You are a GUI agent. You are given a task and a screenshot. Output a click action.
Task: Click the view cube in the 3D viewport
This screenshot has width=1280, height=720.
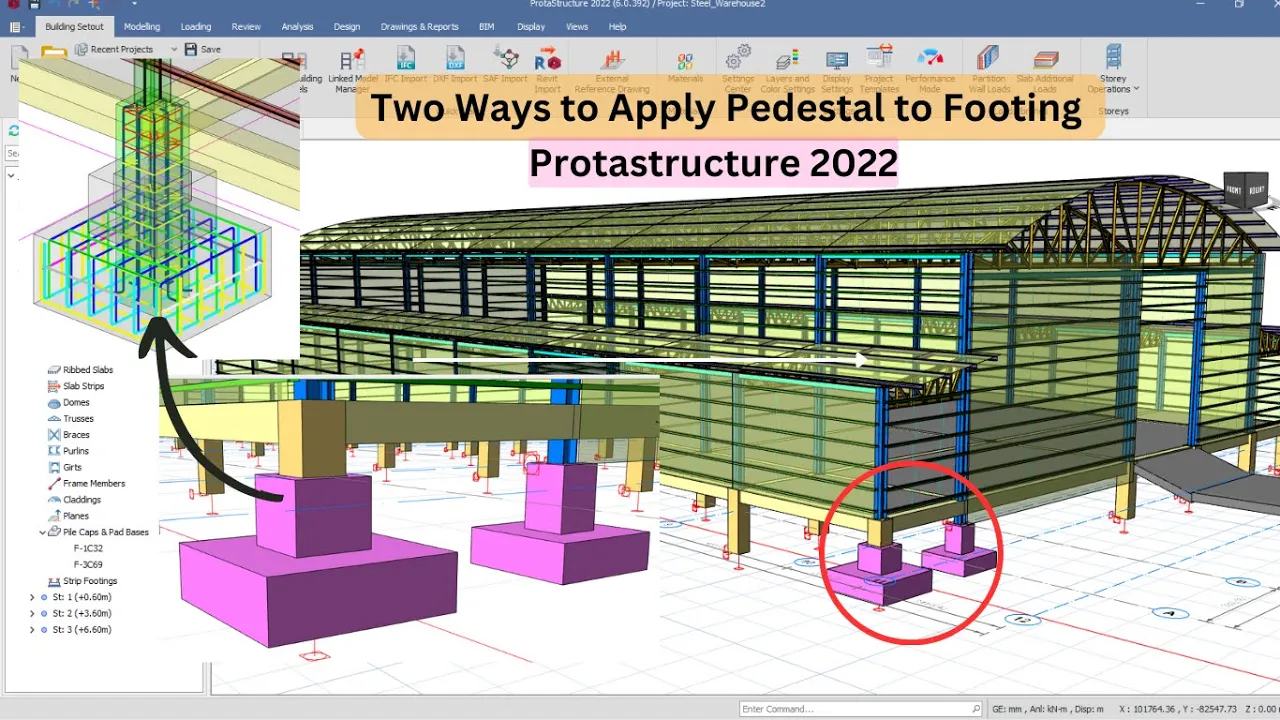(x=1244, y=190)
